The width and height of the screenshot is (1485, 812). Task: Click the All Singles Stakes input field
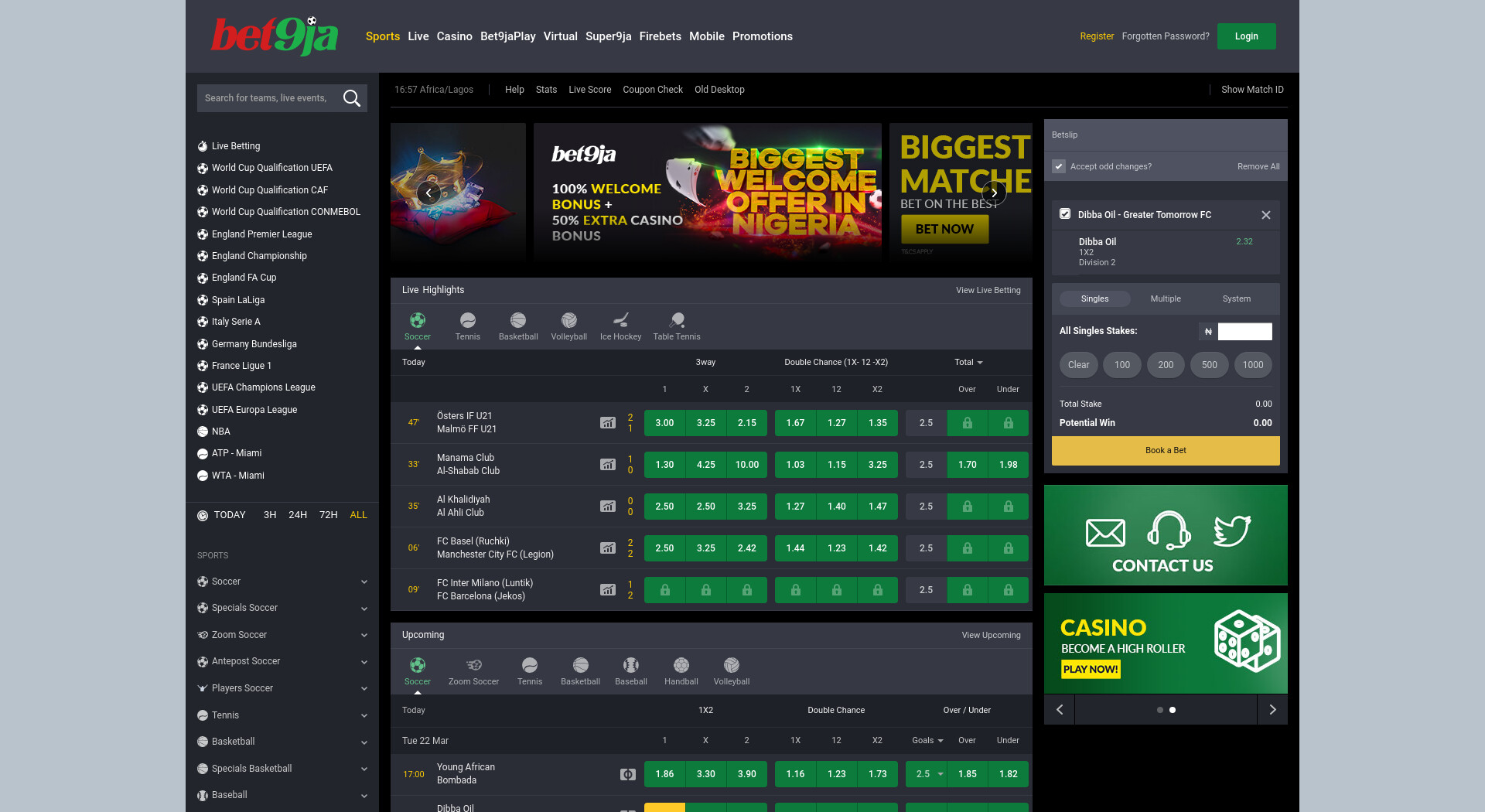(x=1245, y=331)
